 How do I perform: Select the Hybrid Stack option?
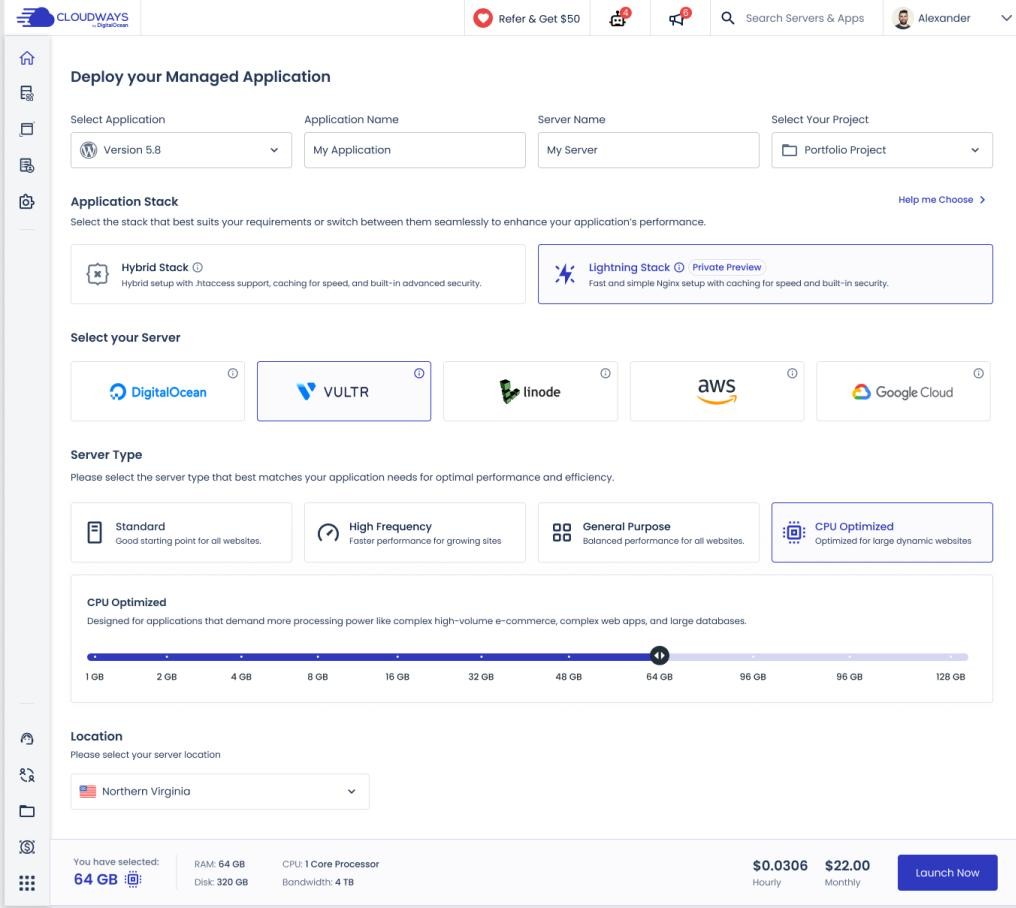(x=297, y=274)
